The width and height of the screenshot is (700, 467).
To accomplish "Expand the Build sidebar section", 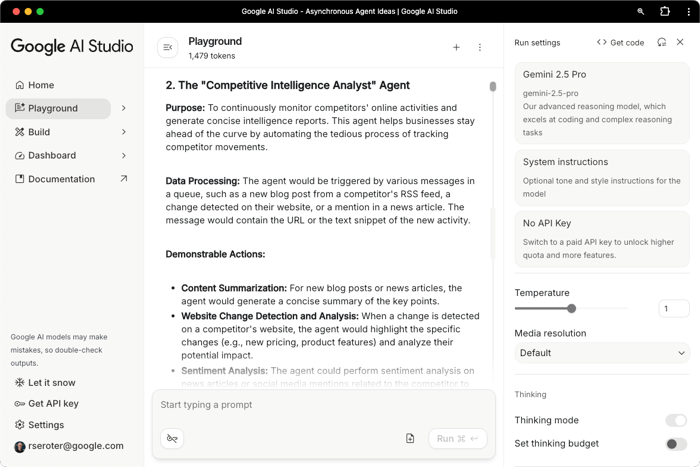I will tap(124, 132).
